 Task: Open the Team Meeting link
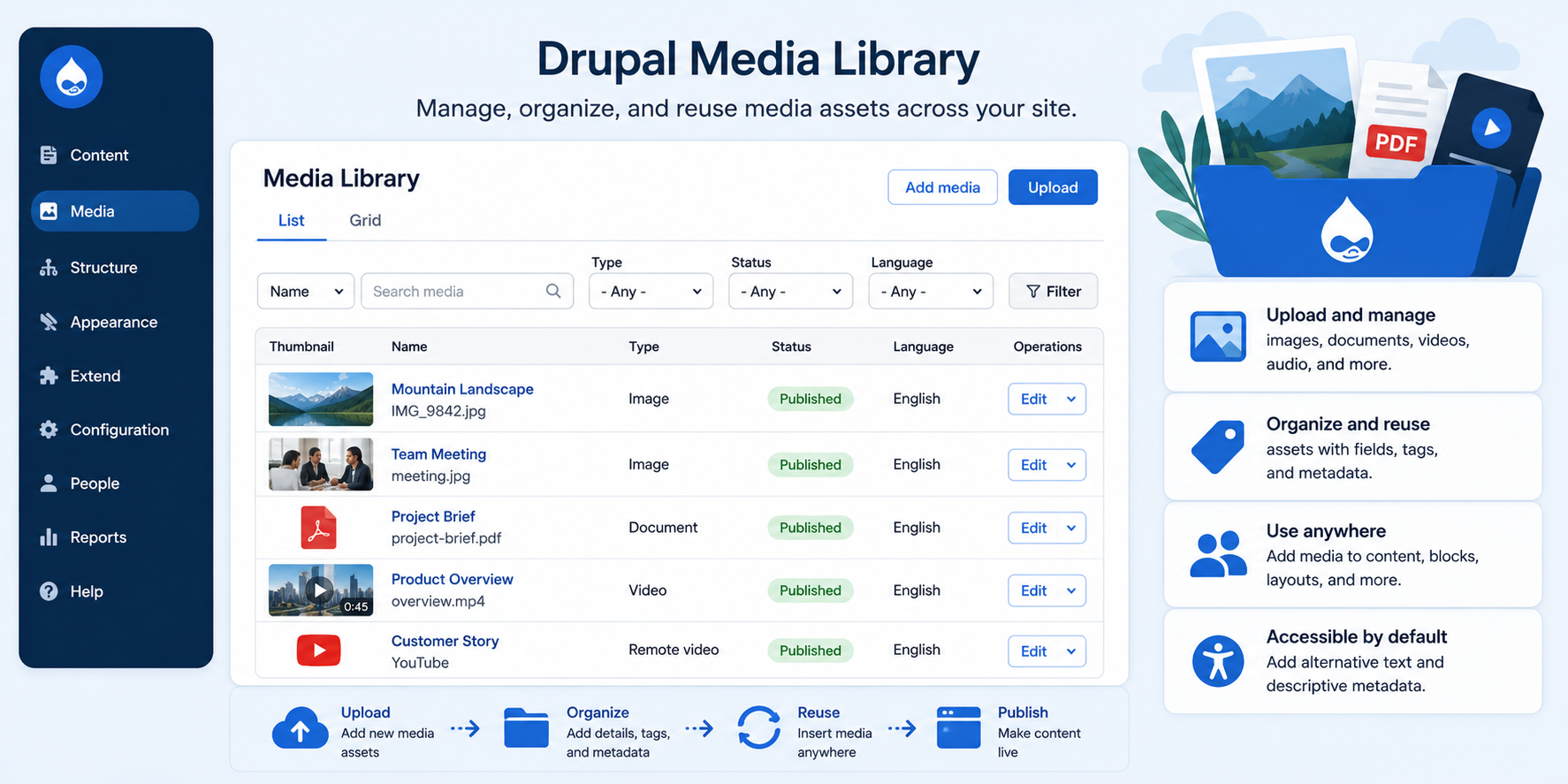point(438,454)
